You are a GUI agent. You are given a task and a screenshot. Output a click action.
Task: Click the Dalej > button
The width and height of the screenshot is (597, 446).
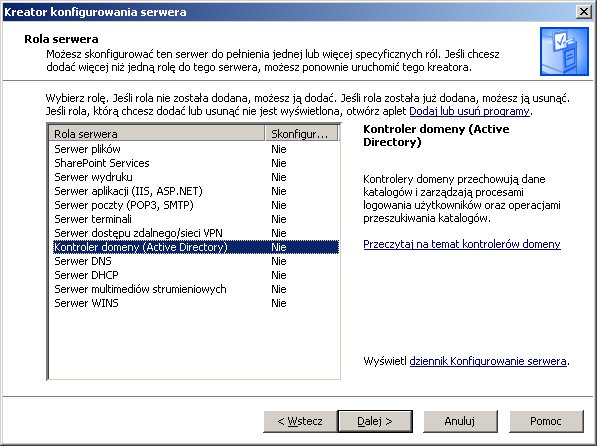pos(375,421)
